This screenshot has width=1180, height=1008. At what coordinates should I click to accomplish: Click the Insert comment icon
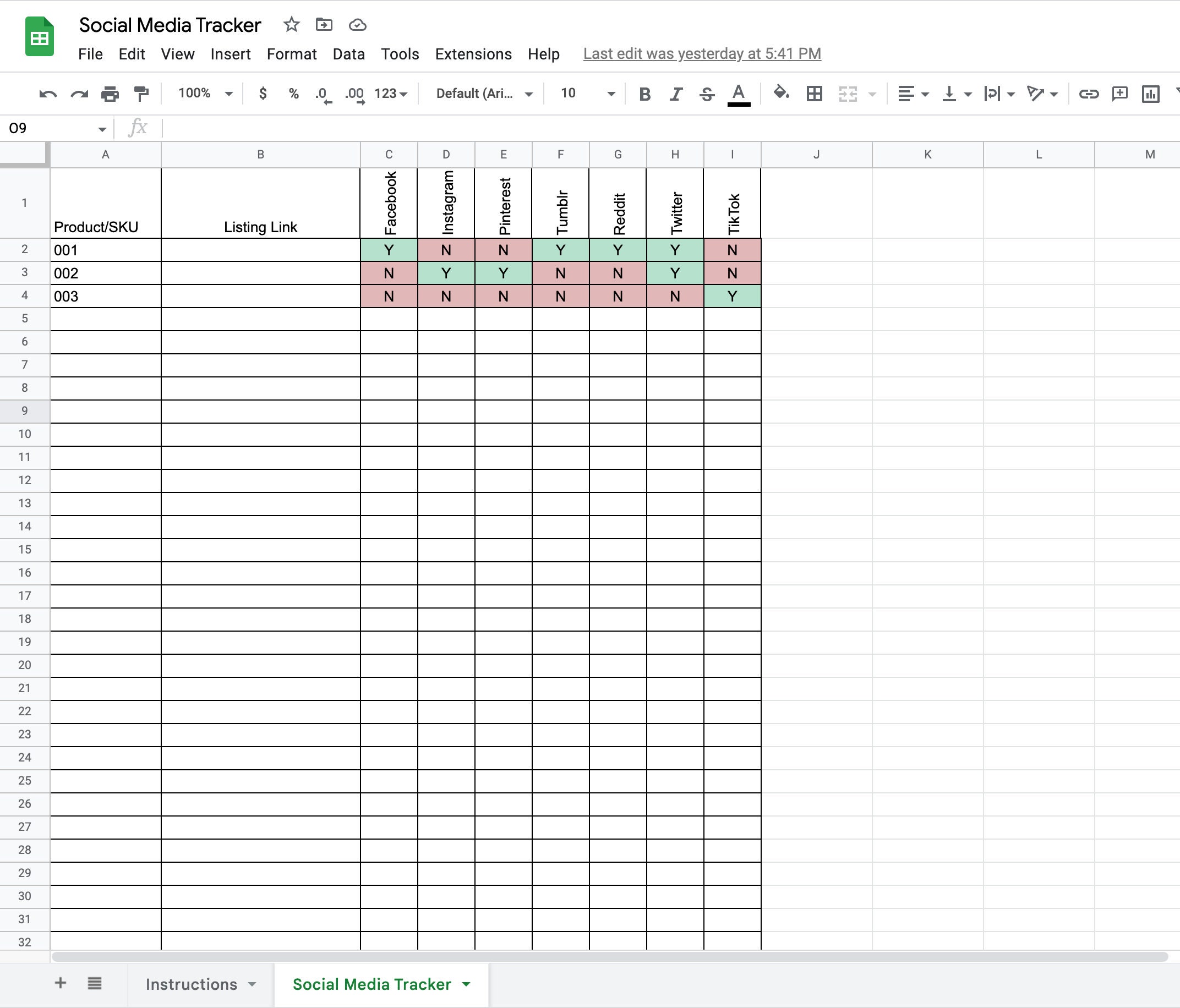tap(1119, 94)
